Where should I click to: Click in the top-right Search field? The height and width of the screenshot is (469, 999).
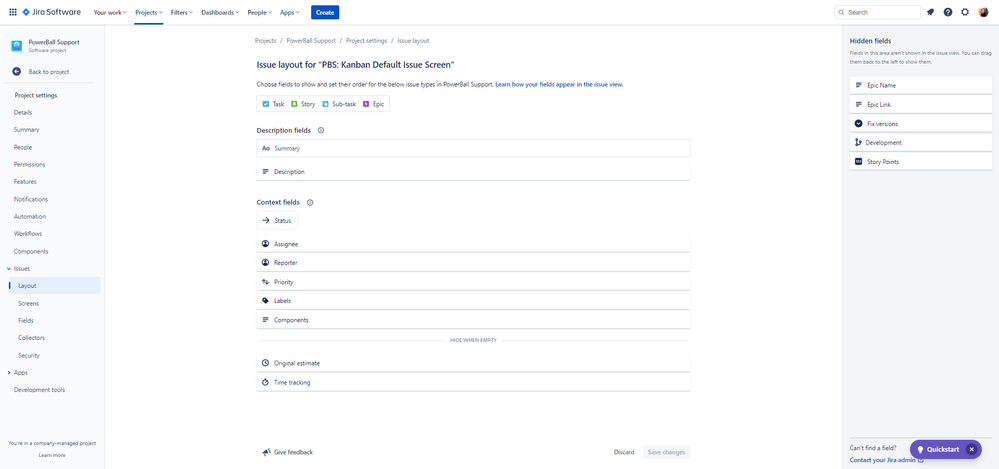point(877,12)
